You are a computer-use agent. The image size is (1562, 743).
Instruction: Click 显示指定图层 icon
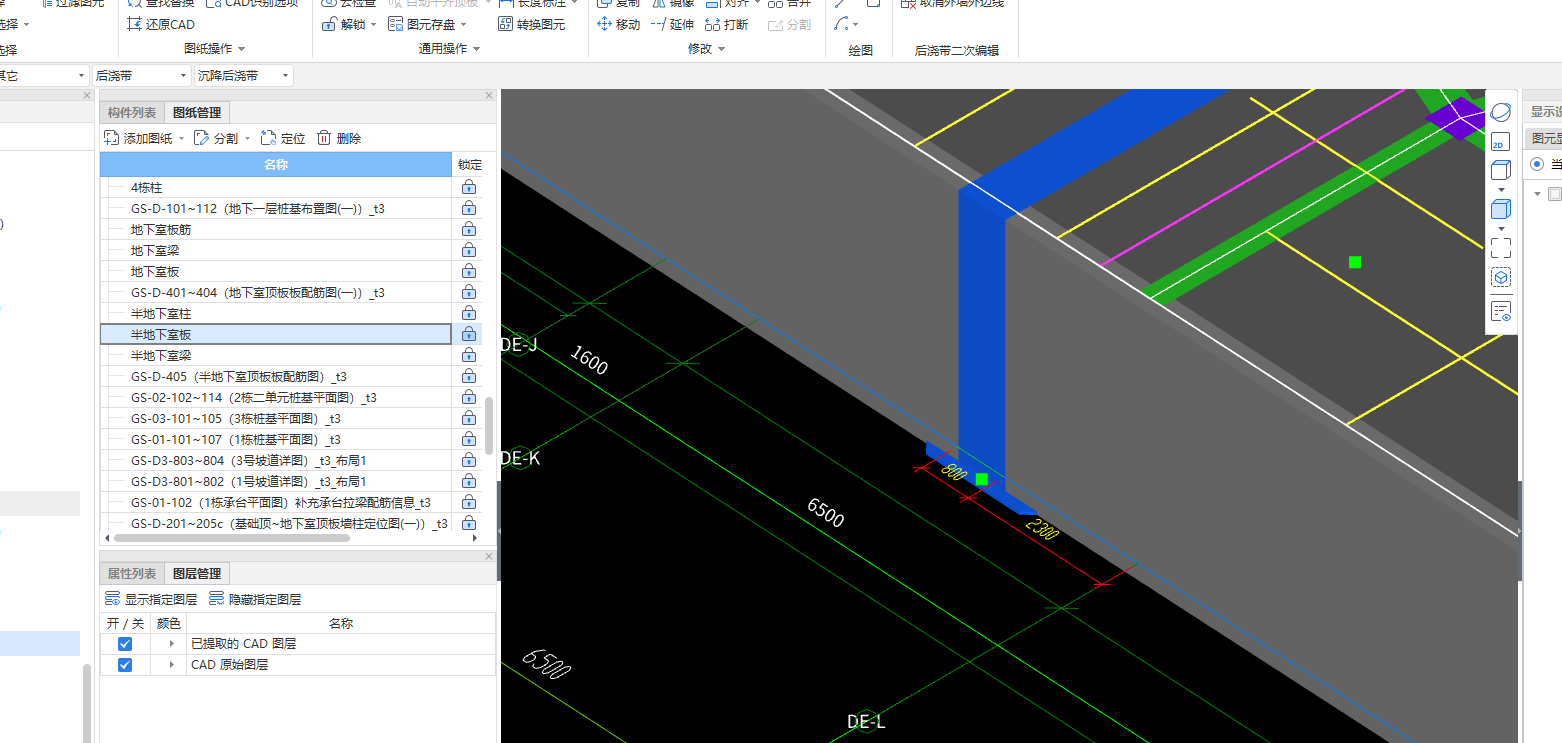click(x=113, y=599)
